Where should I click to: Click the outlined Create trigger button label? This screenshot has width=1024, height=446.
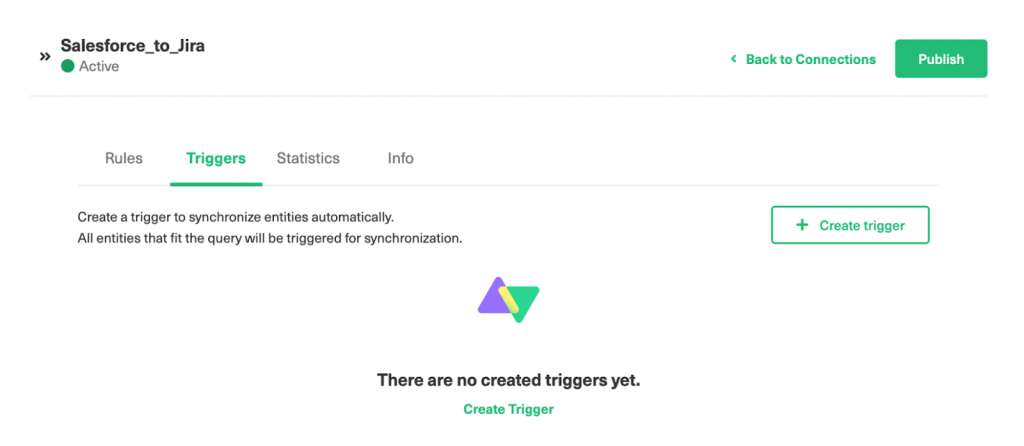coord(862,226)
